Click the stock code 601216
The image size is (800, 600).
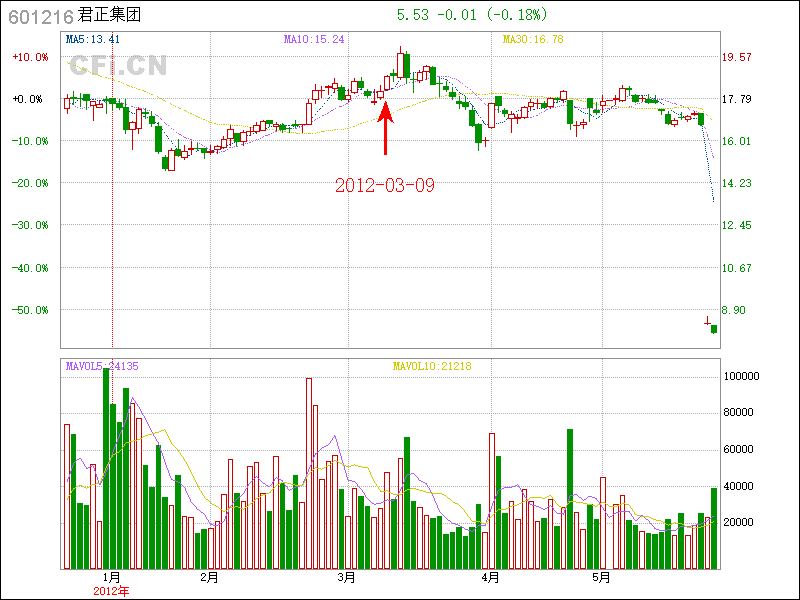(x=41, y=17)
